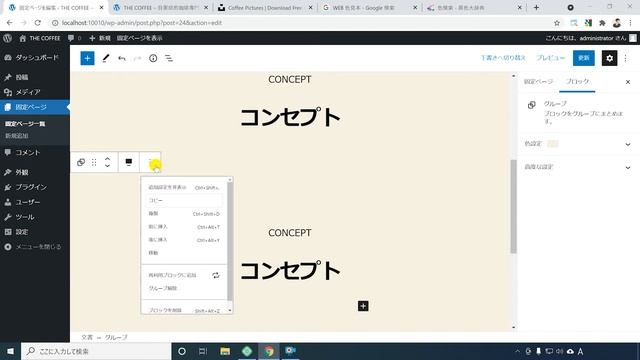Open the WordPress logo menu in admin bar
Viewport: 640px width, 360px height.
7,38
